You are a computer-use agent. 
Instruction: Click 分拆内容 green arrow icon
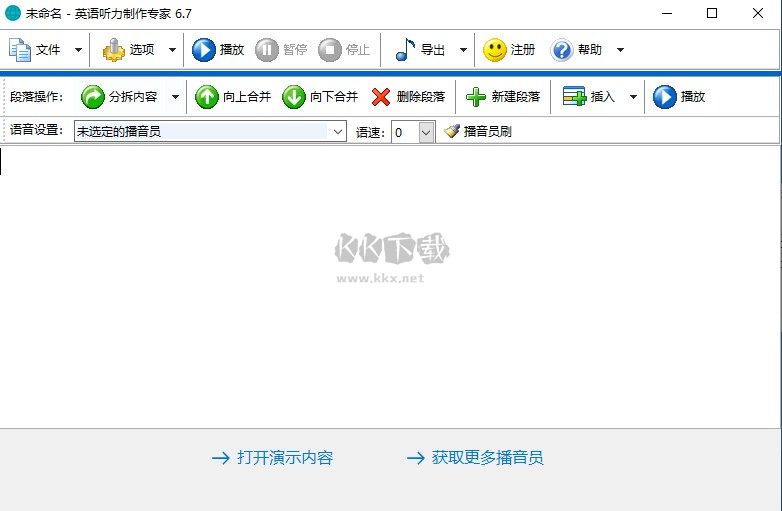93,97
